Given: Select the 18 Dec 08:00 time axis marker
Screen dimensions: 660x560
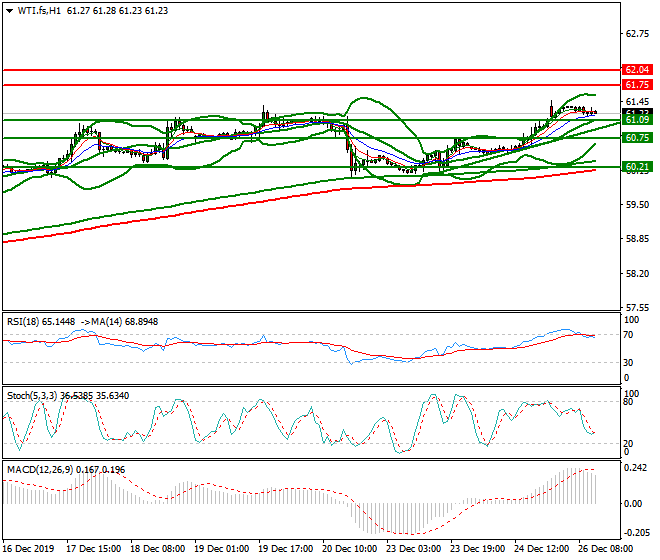Looking at the screenshot, I should point(157,549).
